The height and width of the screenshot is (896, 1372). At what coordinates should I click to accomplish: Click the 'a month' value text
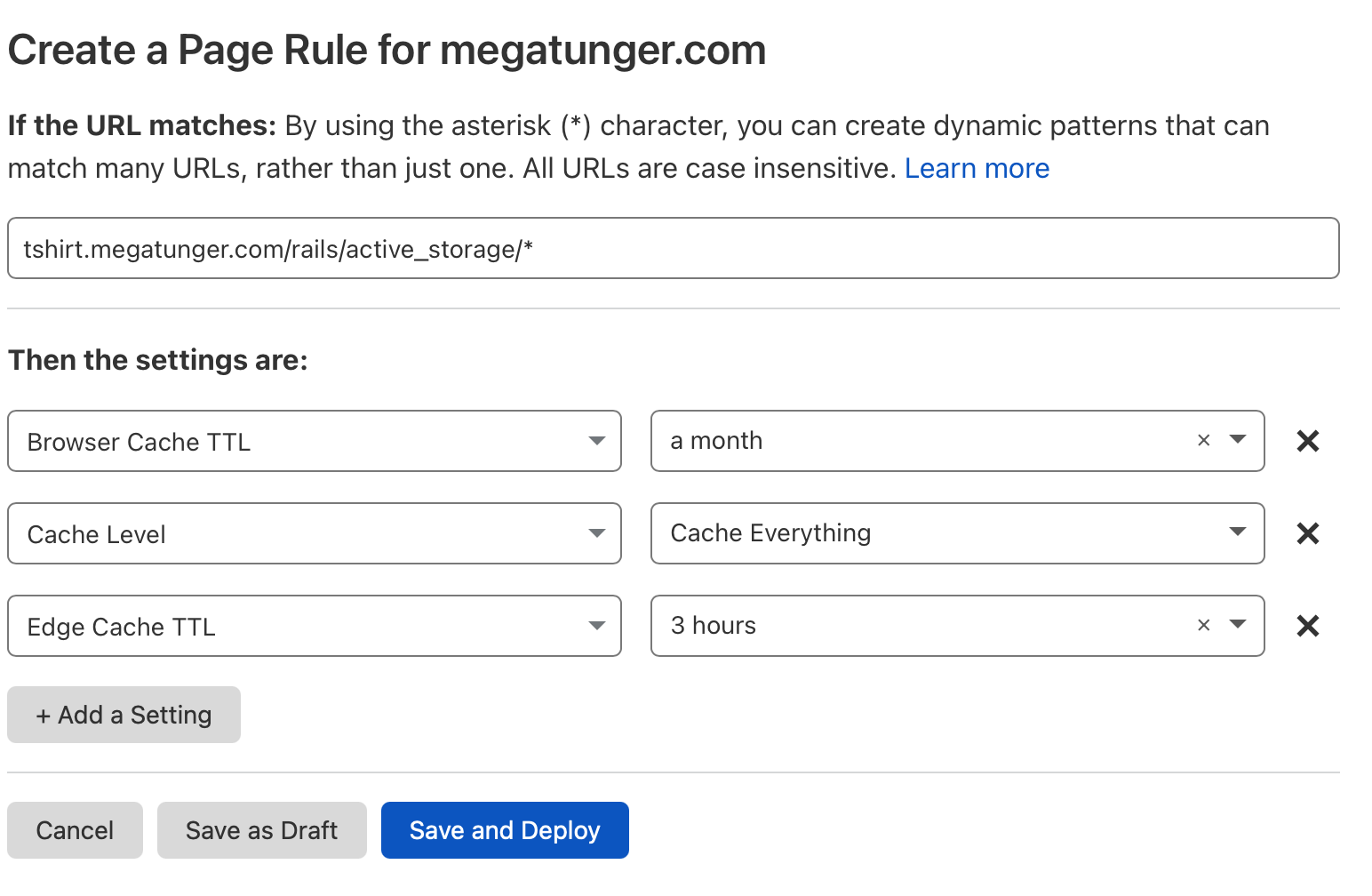click(x=716, y=441)
